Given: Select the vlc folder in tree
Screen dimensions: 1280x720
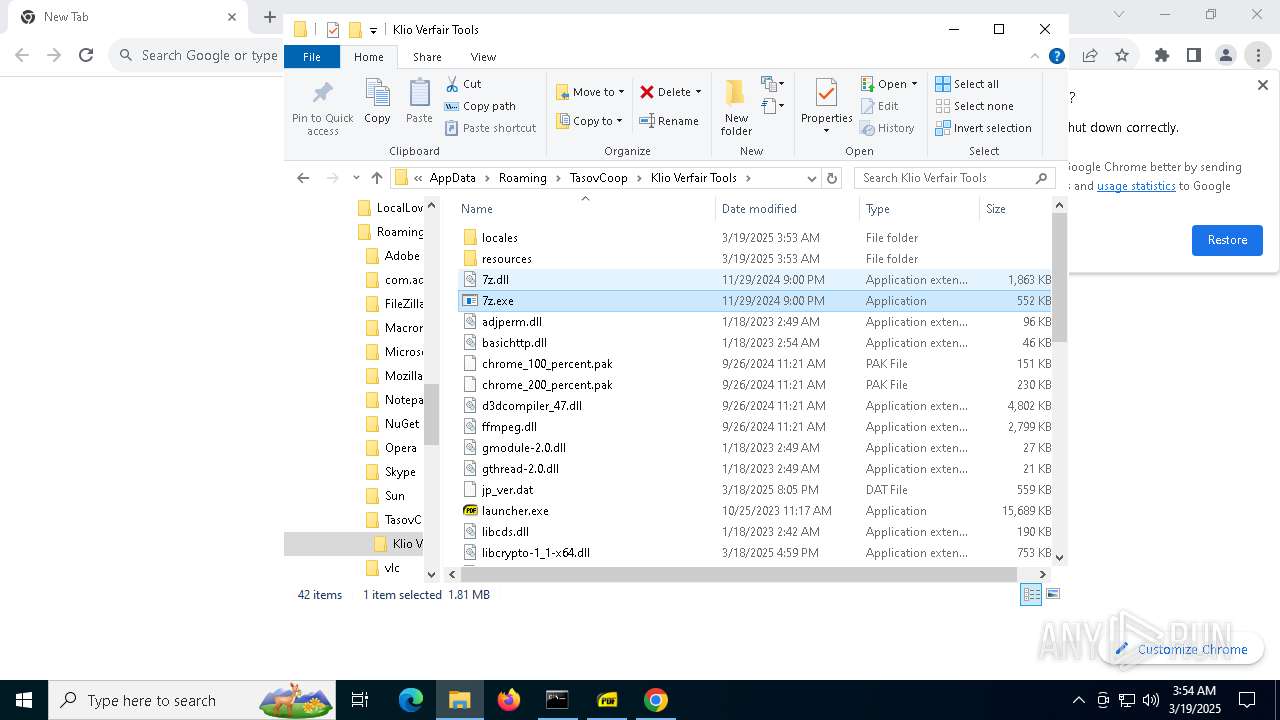Looking at the screenshot, I should [382, 568].
